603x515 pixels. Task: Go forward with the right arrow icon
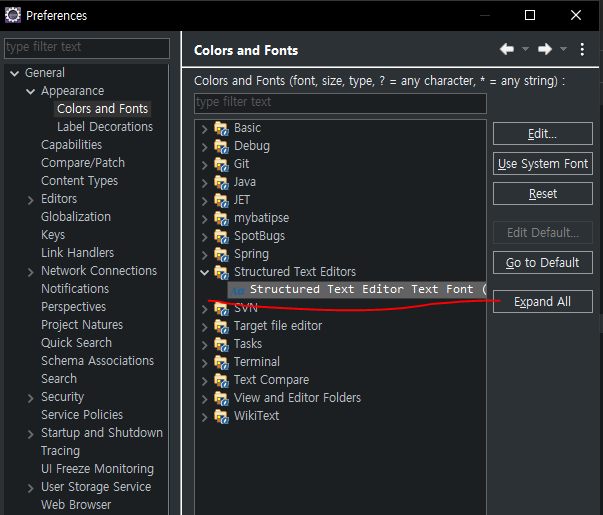tap(545, 49)
